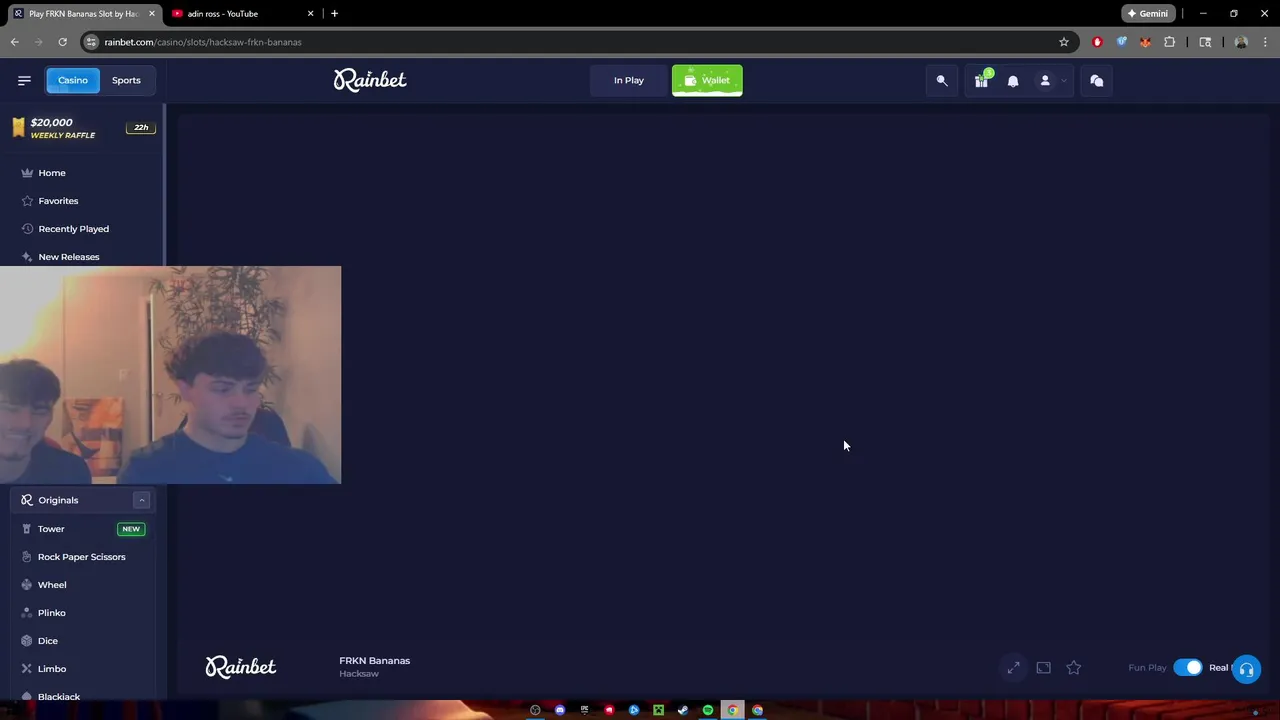The image size is (1280, 720).
Task: Open the Gemini button in Chrome
Action: click(x=1148, y=14)
